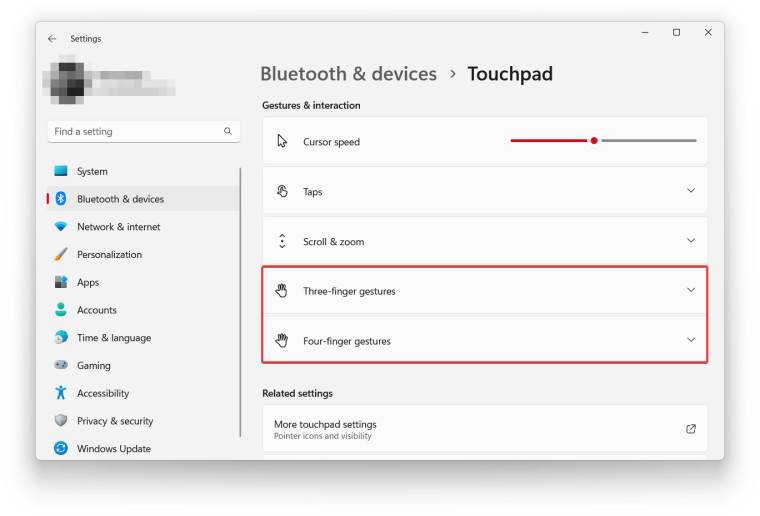Click the Privacy & security shield icon
The image size is (760, 516).
pos(61,421)
